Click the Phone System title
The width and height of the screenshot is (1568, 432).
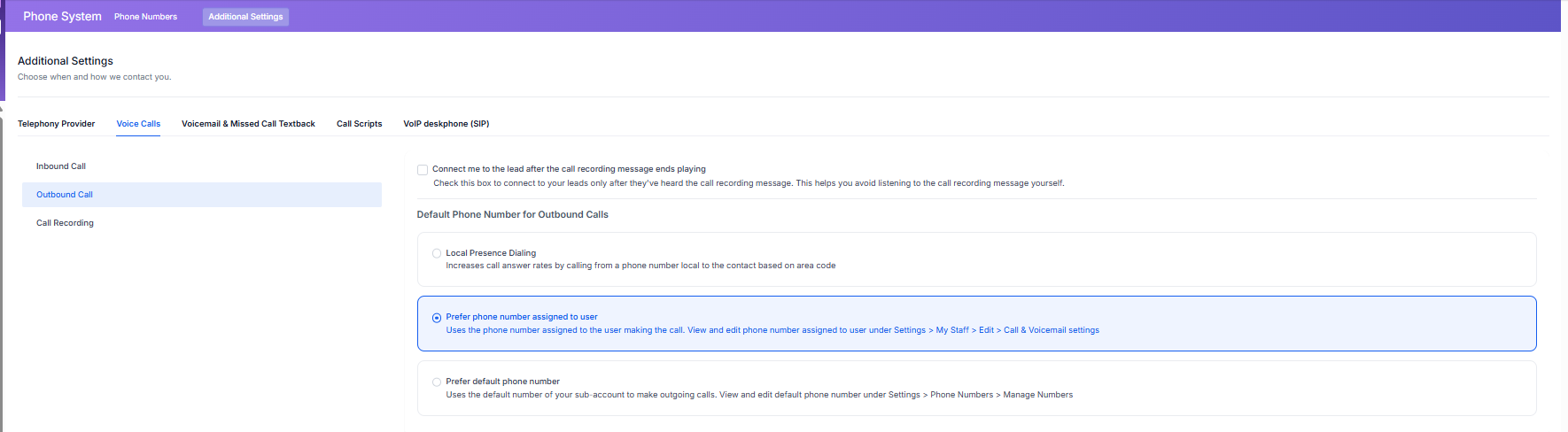62,16
